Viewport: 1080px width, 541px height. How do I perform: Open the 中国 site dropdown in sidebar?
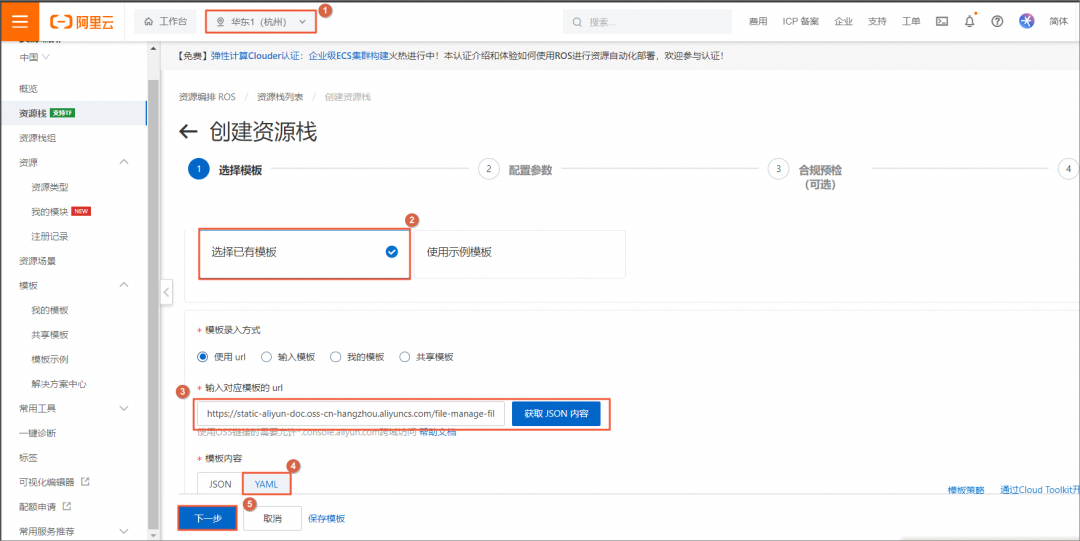pos(34,57)
